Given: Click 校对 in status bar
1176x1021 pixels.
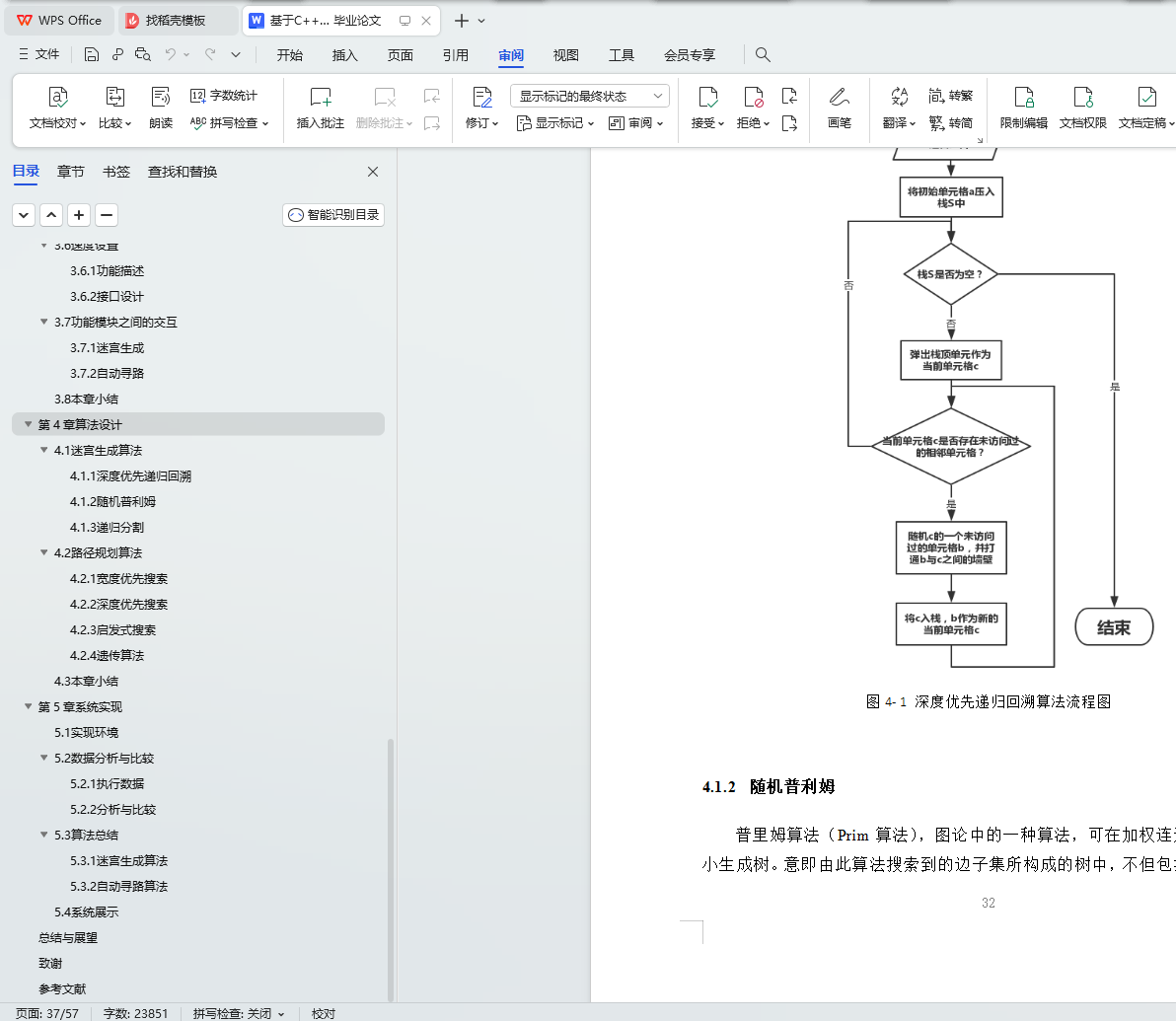Looking at the screenshot, I should pos(324,1013).
